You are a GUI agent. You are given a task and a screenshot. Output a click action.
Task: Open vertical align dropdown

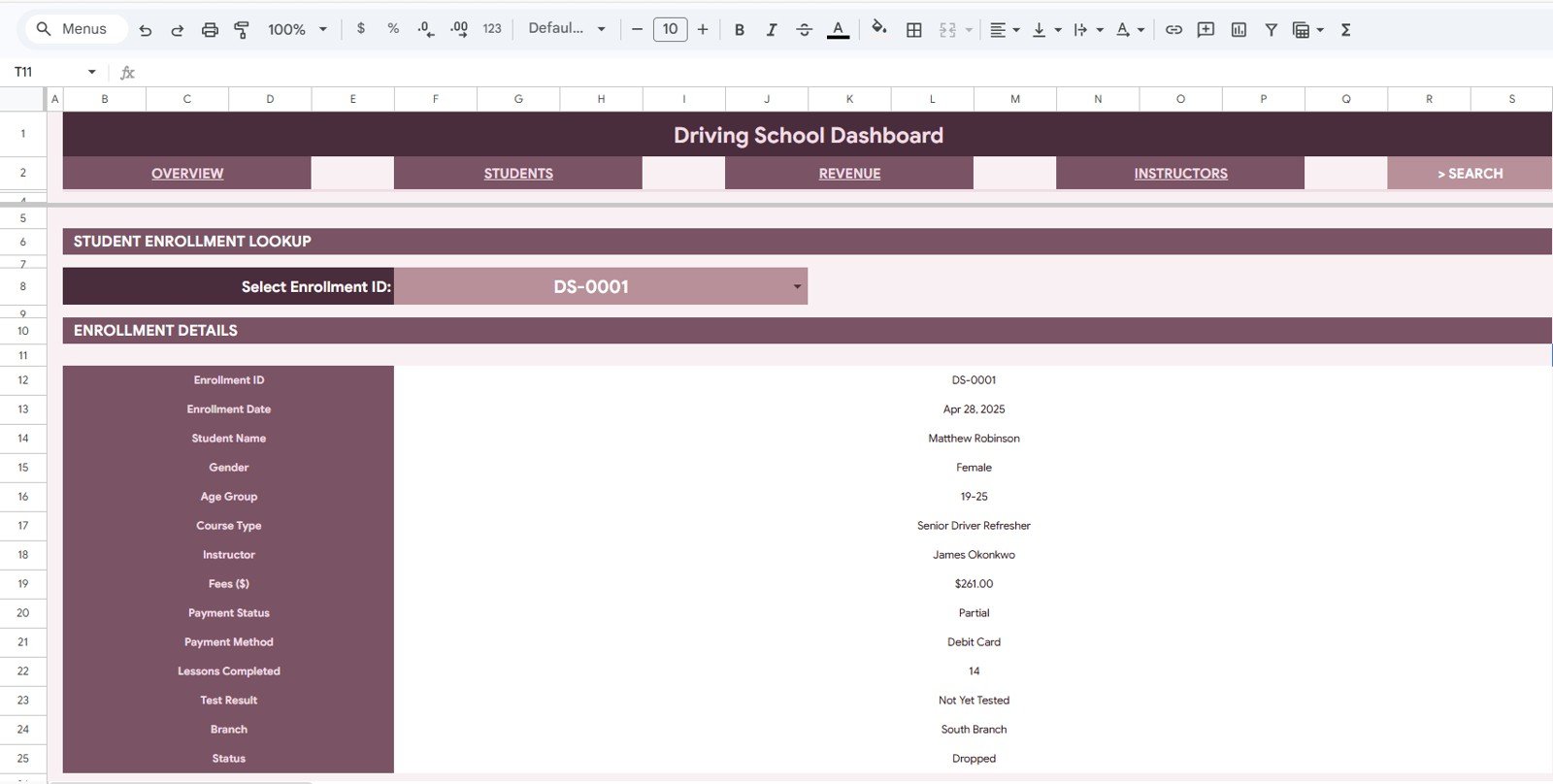[1046, 30]
